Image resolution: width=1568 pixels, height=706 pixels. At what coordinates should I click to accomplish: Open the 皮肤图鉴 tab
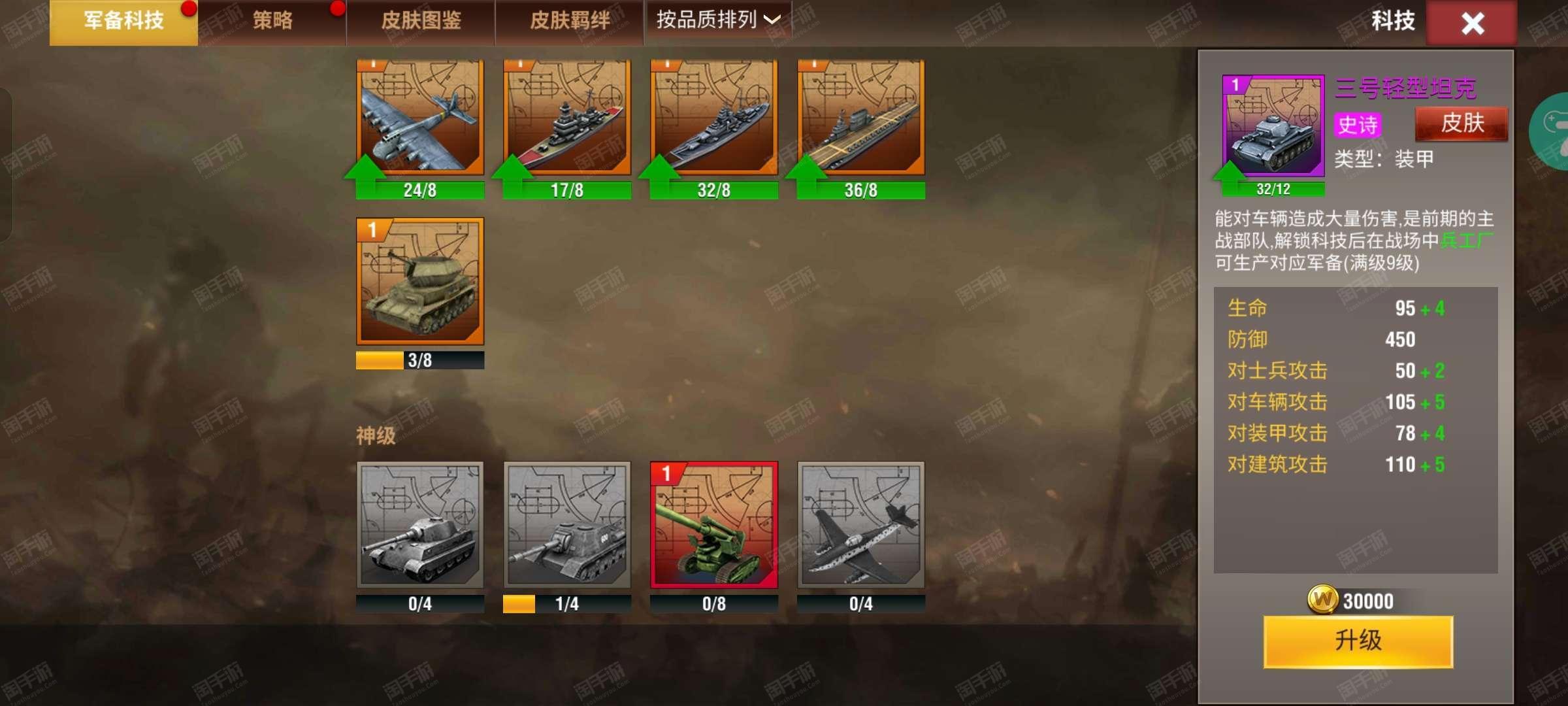click(x=421, y=21)
